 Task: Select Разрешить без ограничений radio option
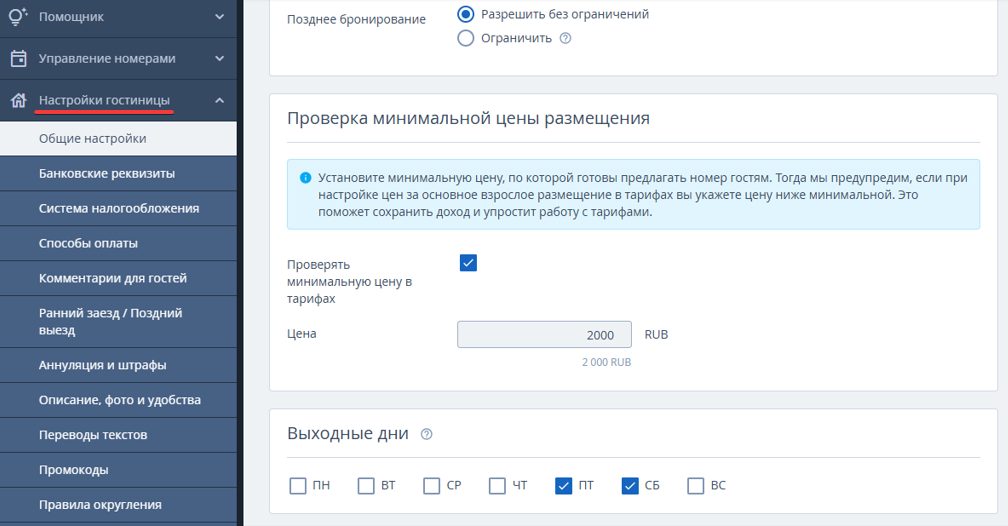pyautogui.click(x=465, y=14)
